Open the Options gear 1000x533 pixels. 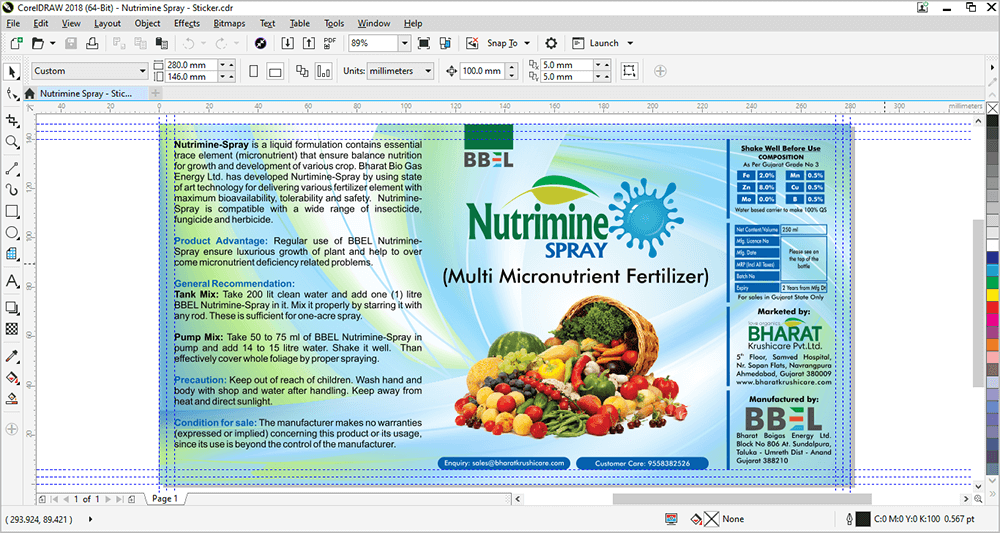(x=551, y=43)
